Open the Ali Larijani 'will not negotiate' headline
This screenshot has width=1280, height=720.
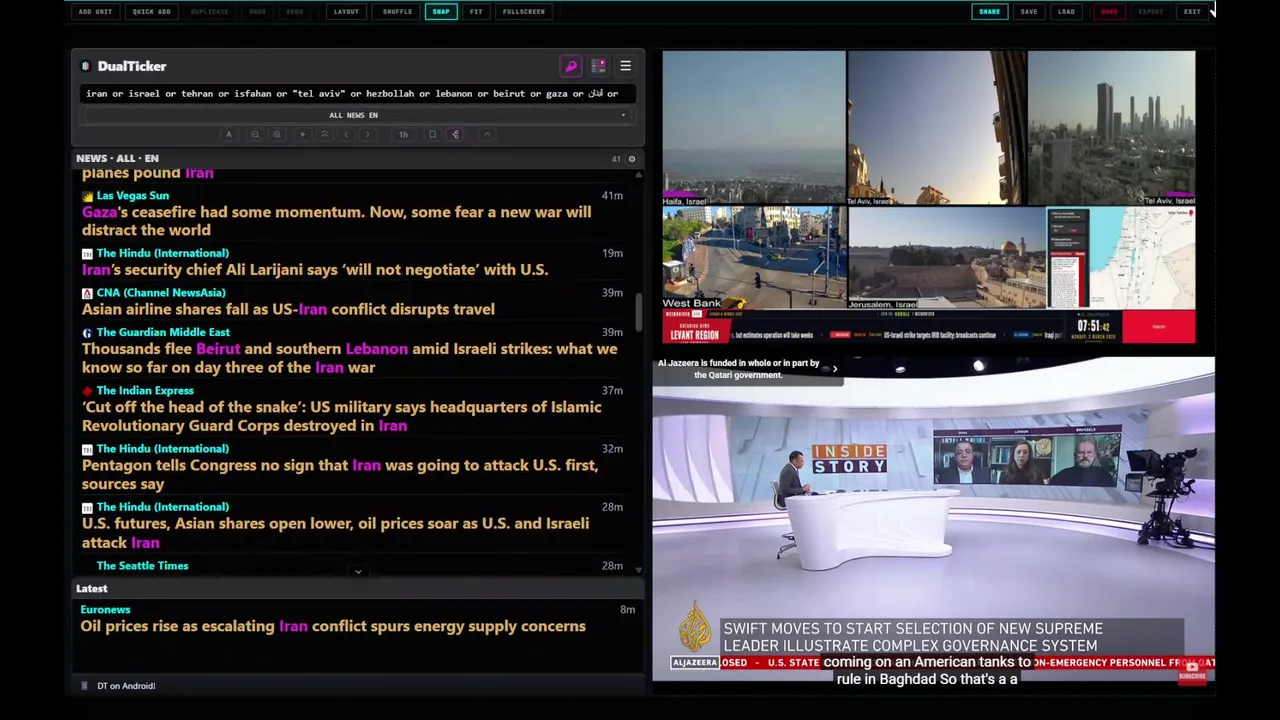[x=315, y=270]
